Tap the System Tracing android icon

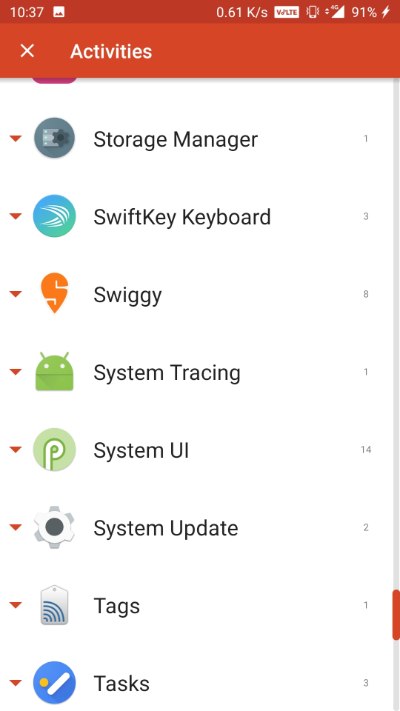coord(54,371)
